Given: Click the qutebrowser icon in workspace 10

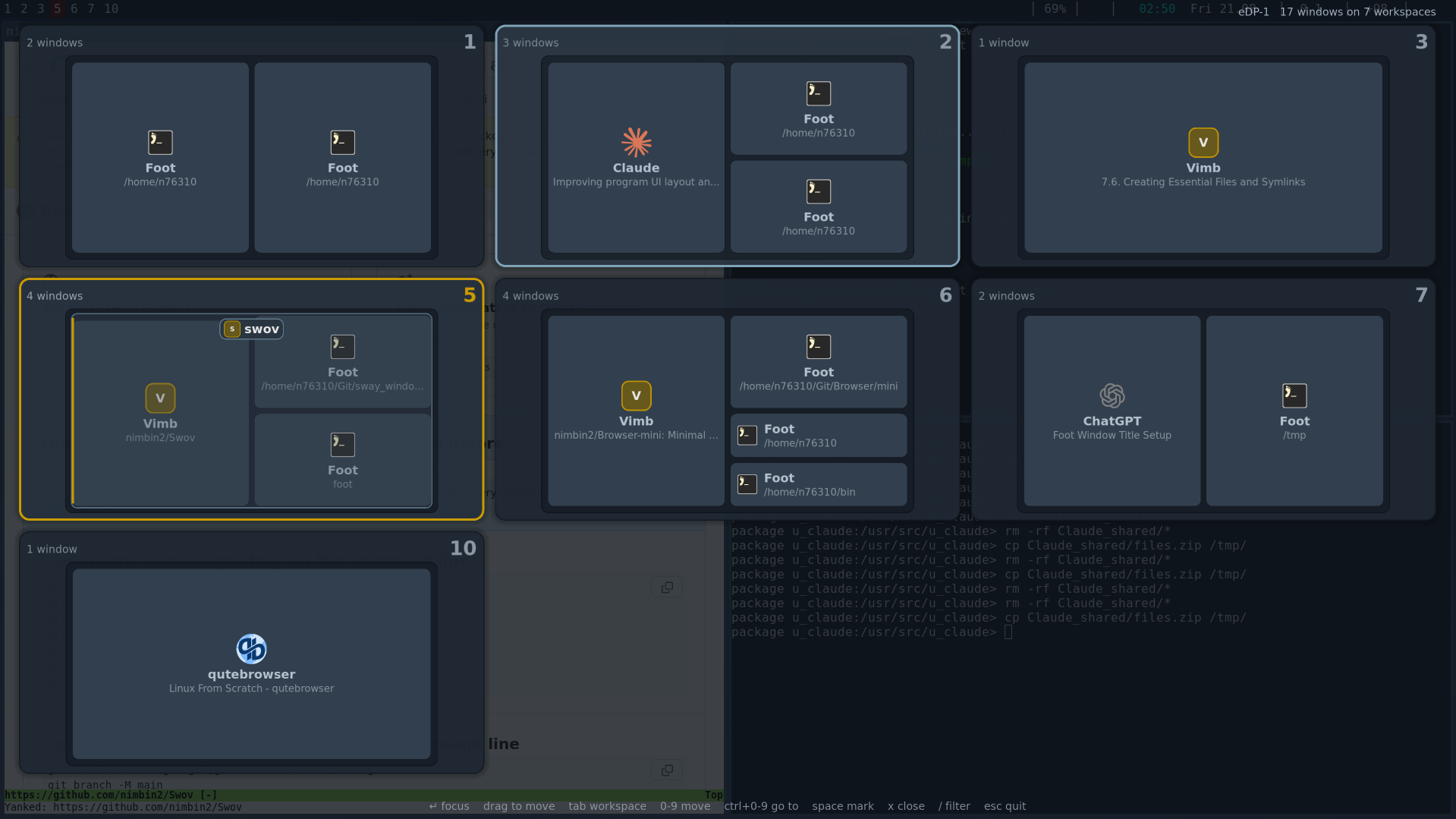Looking at the screenshot, I should click(x=251, y=648).
